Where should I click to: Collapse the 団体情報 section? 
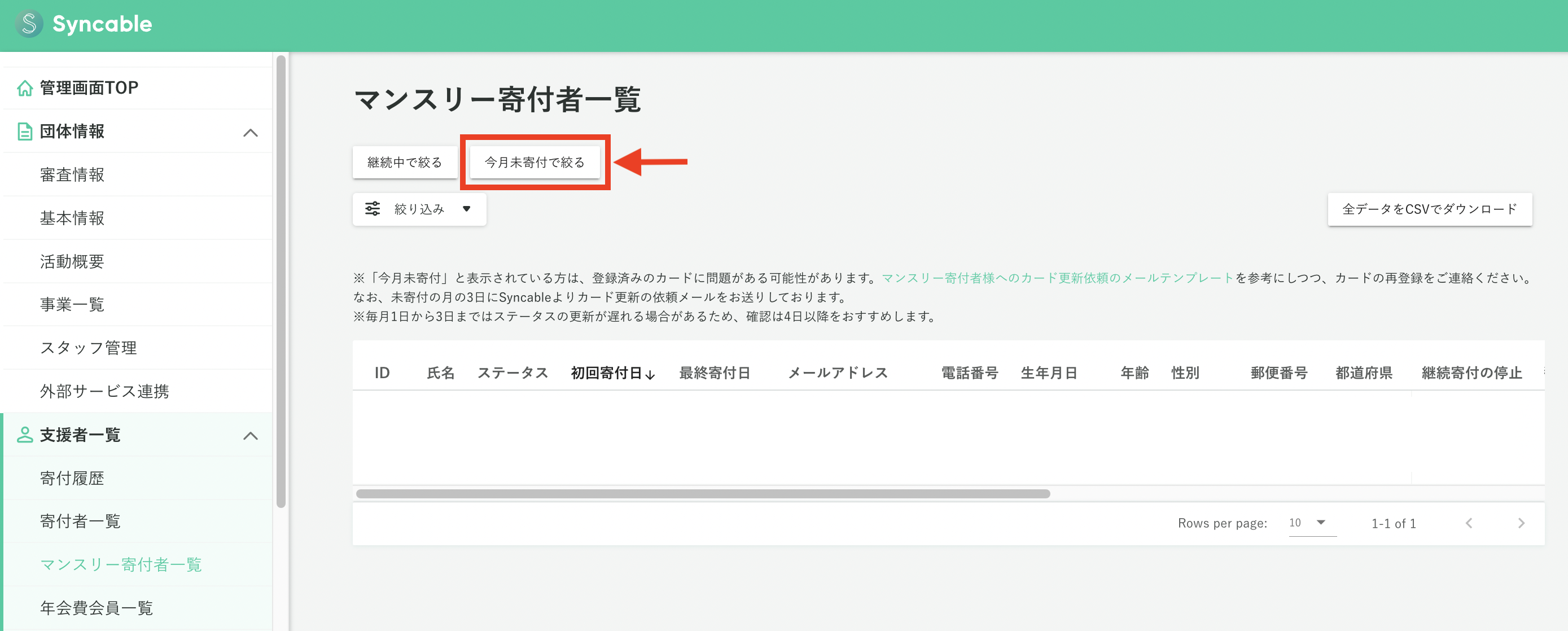[250, 132]
